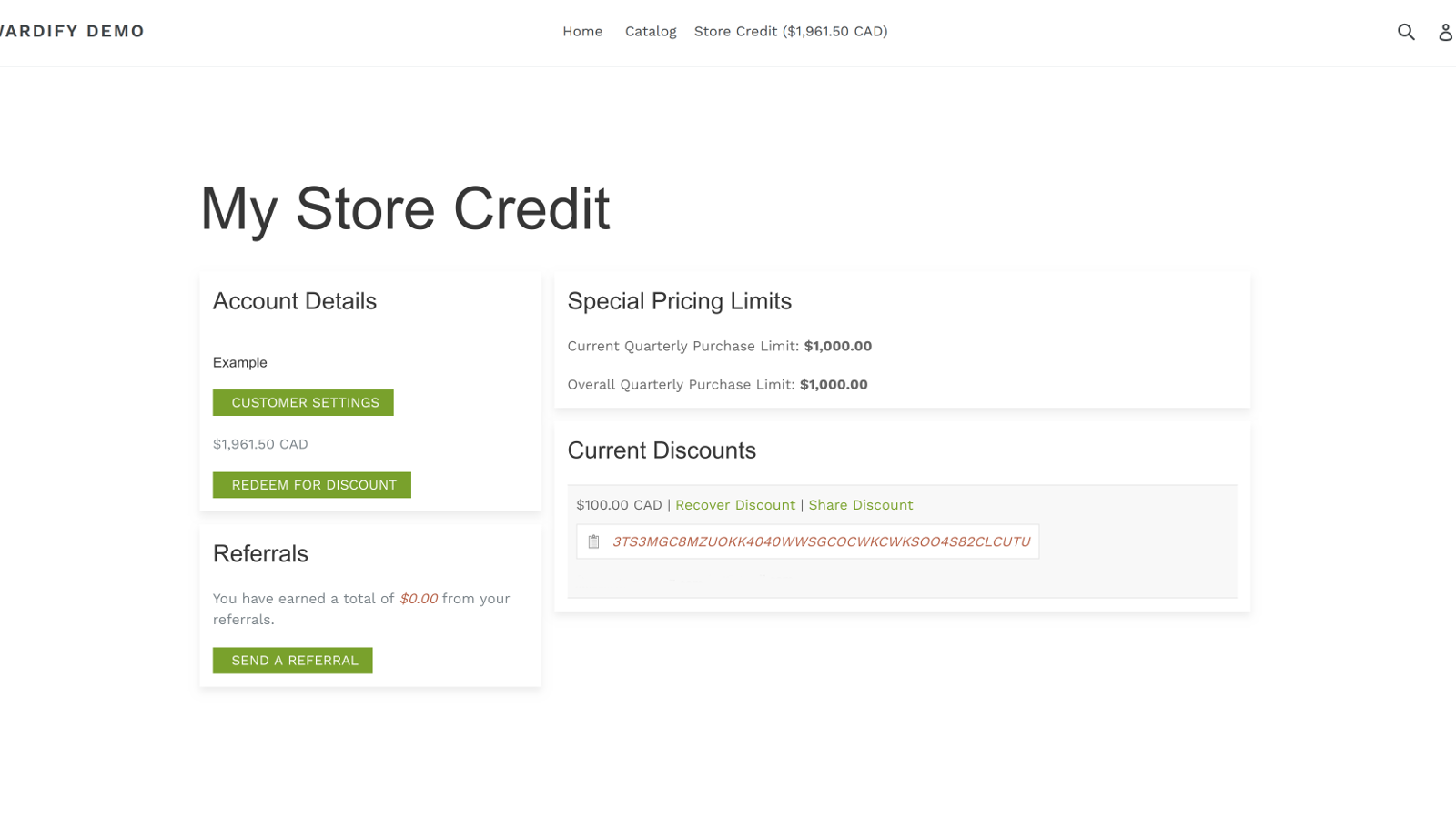Click the $100.00 CAD discount amount

click(x=620, y=504)
